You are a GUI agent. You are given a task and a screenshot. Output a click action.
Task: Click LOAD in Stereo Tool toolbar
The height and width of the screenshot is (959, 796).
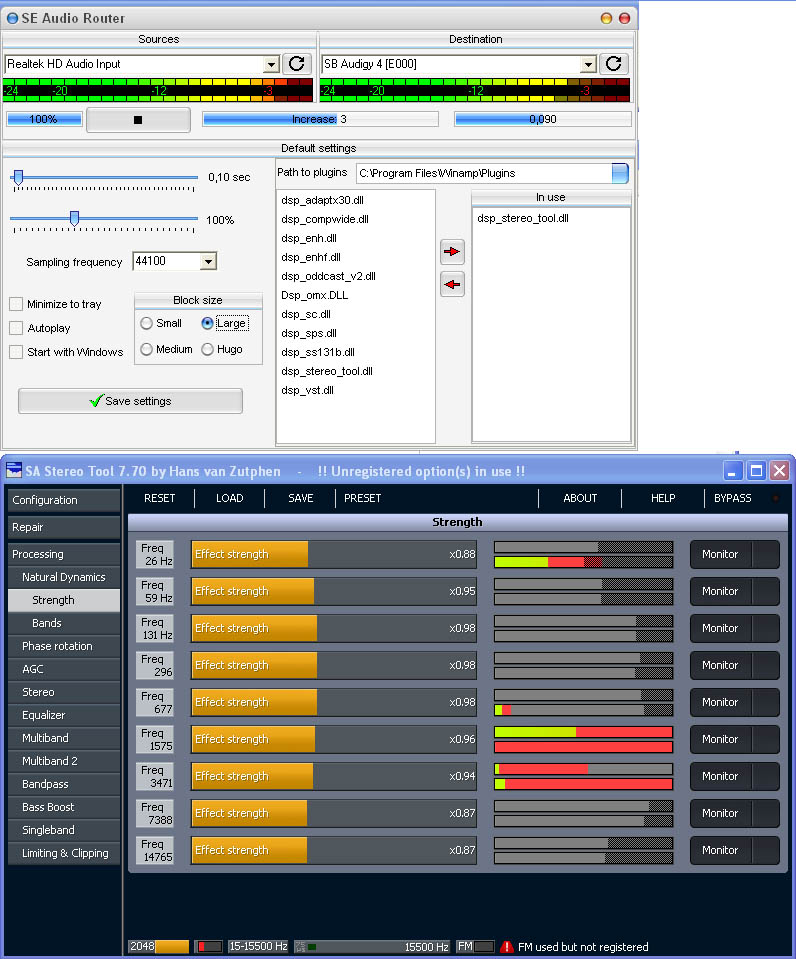[229, 498]
